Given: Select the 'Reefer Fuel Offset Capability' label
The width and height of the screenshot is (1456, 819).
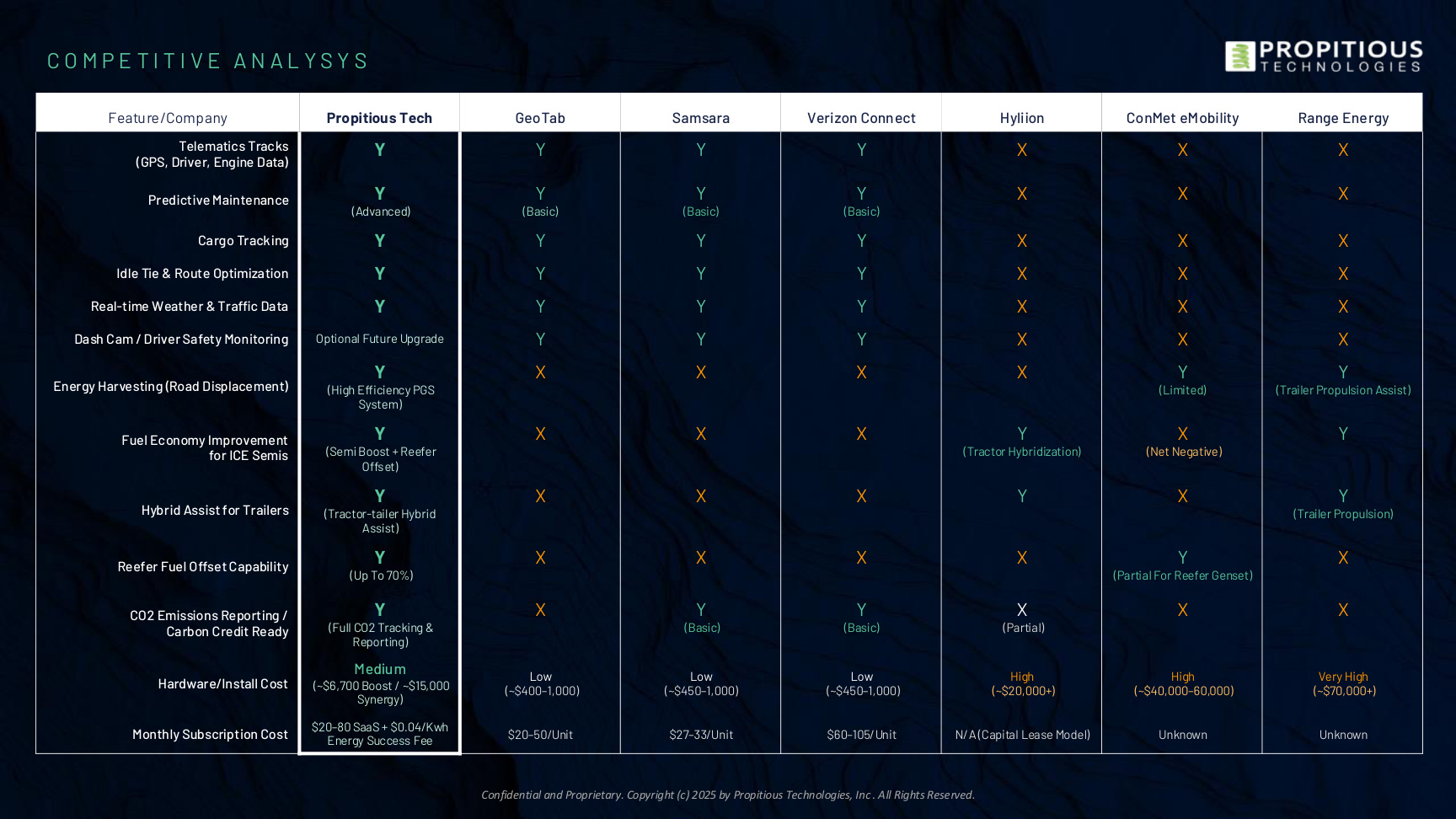Looking at the screenshot, I should click(203, 567).
